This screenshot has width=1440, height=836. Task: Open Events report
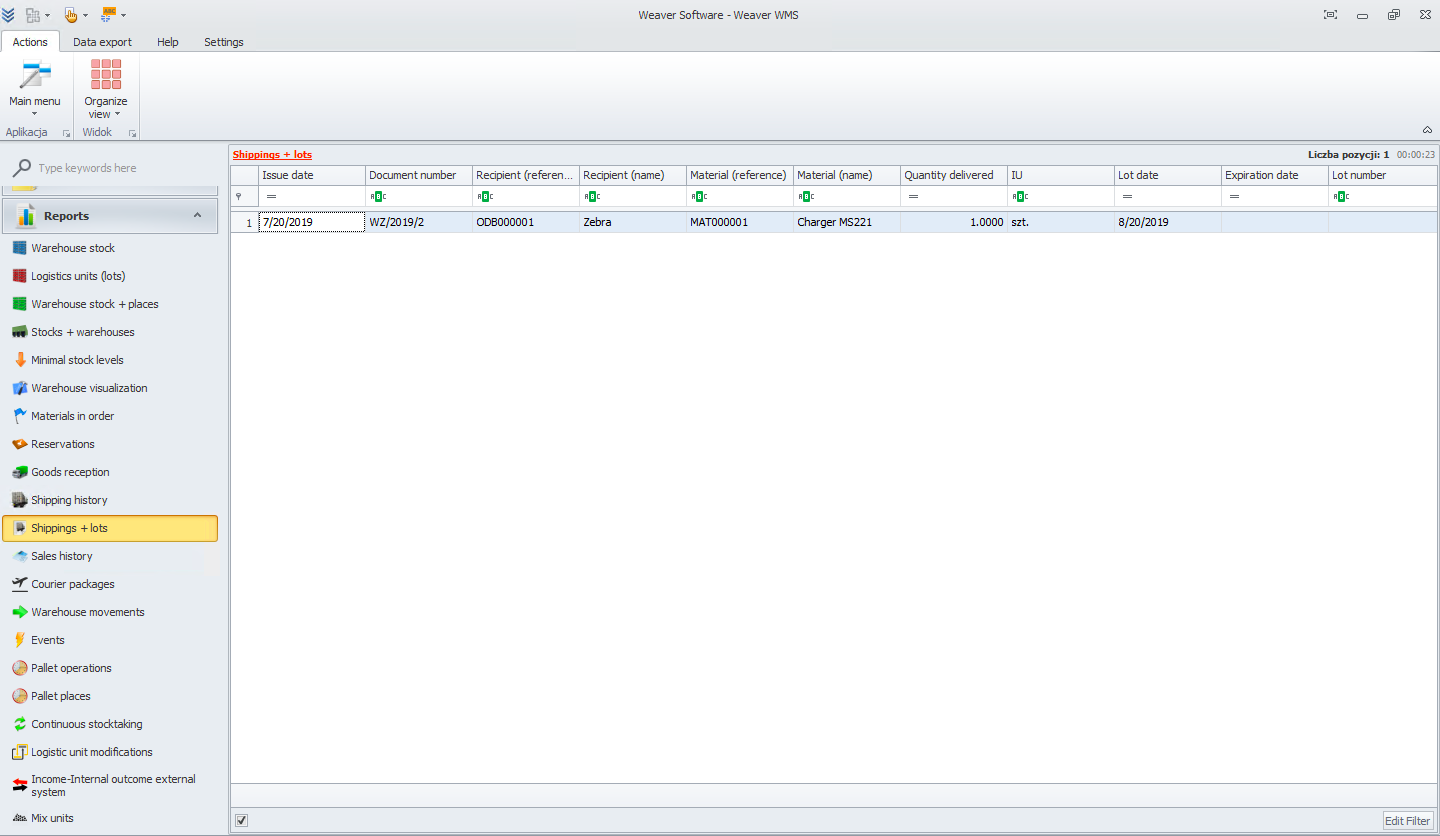tap(110, 640)
